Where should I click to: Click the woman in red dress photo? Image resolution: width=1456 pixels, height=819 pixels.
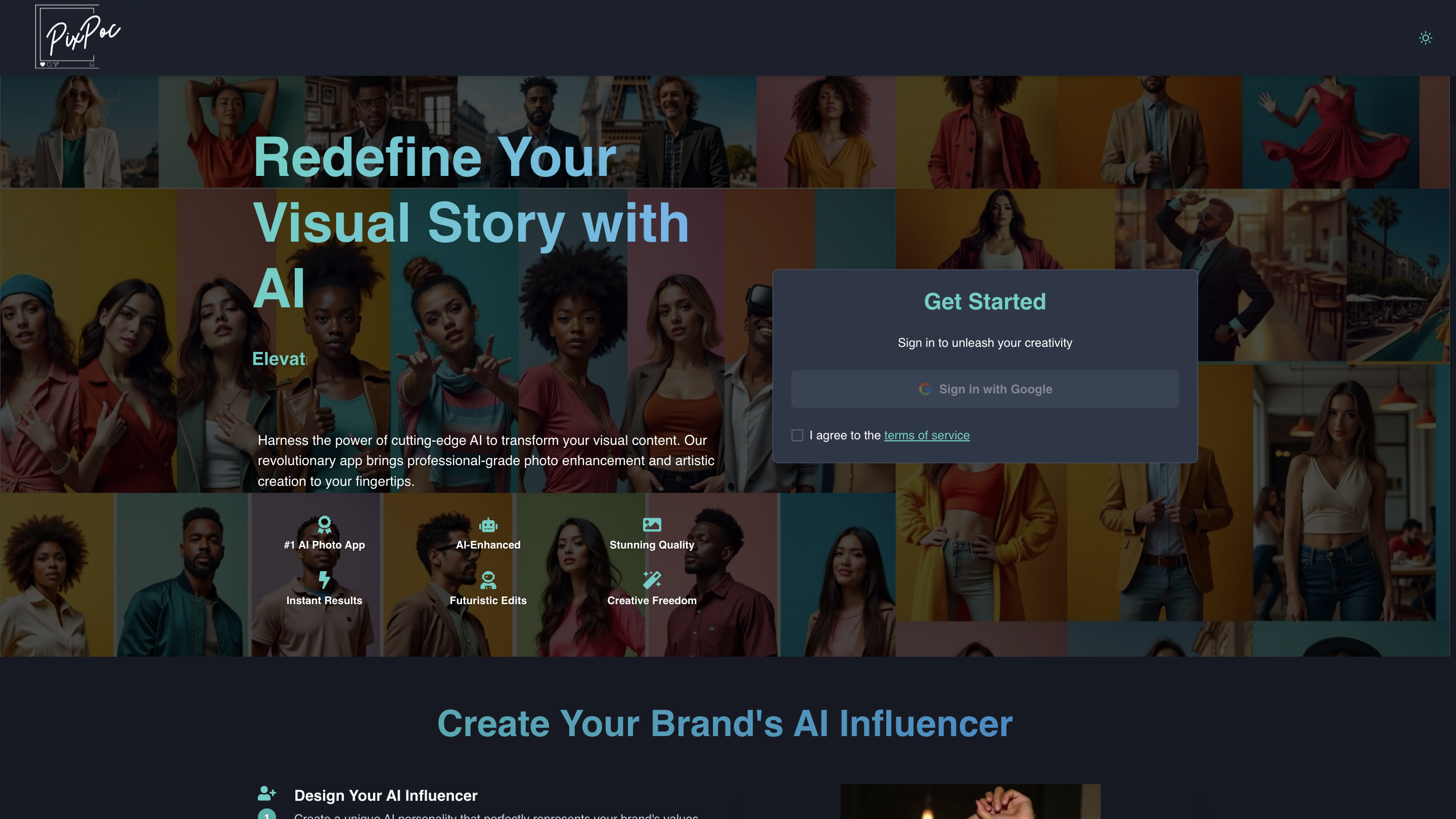click(x=1331, y=132)
